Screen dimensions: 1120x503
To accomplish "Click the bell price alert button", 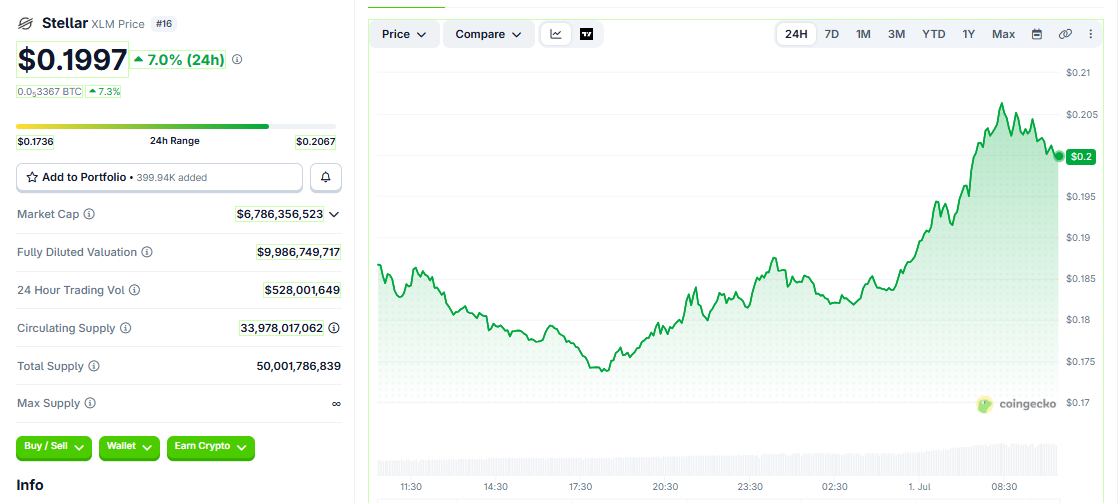I will click(x=326, y=177).
